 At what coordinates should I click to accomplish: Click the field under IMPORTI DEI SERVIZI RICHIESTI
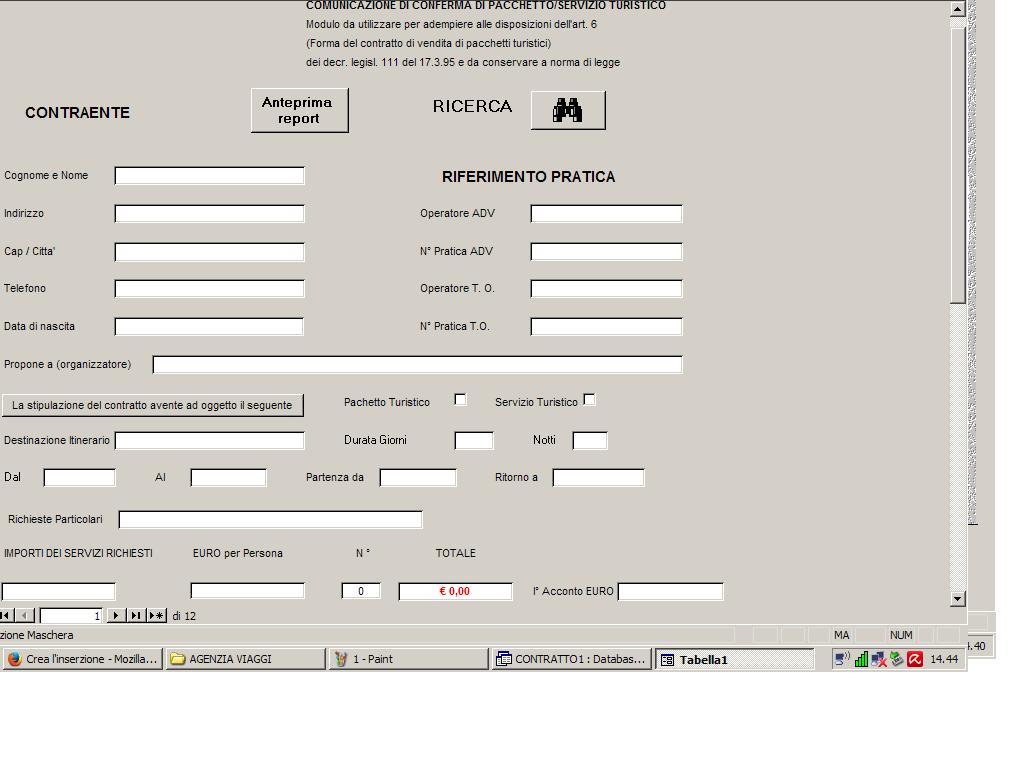click(59, 592)
